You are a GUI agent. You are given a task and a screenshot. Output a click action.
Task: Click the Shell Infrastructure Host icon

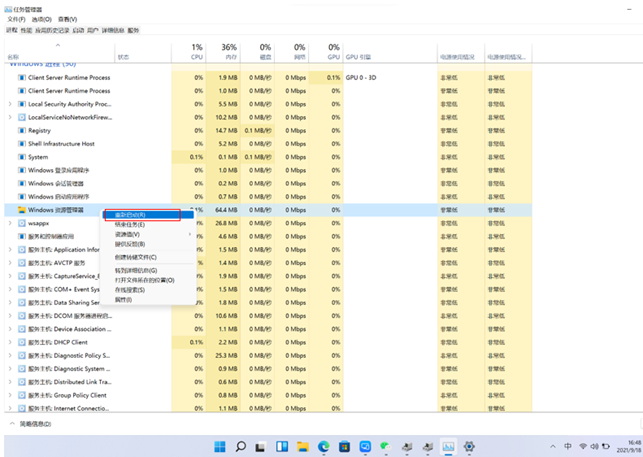tap(21, 143)
